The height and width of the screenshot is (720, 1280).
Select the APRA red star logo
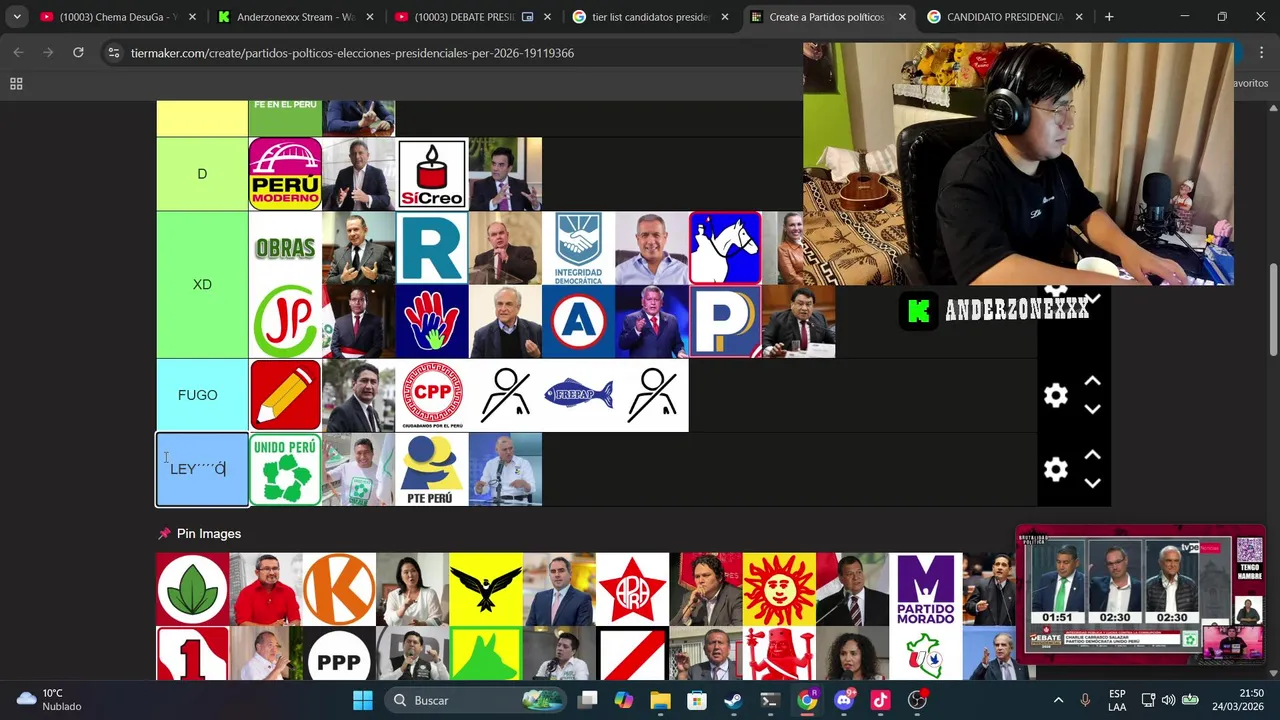(632, 589)
